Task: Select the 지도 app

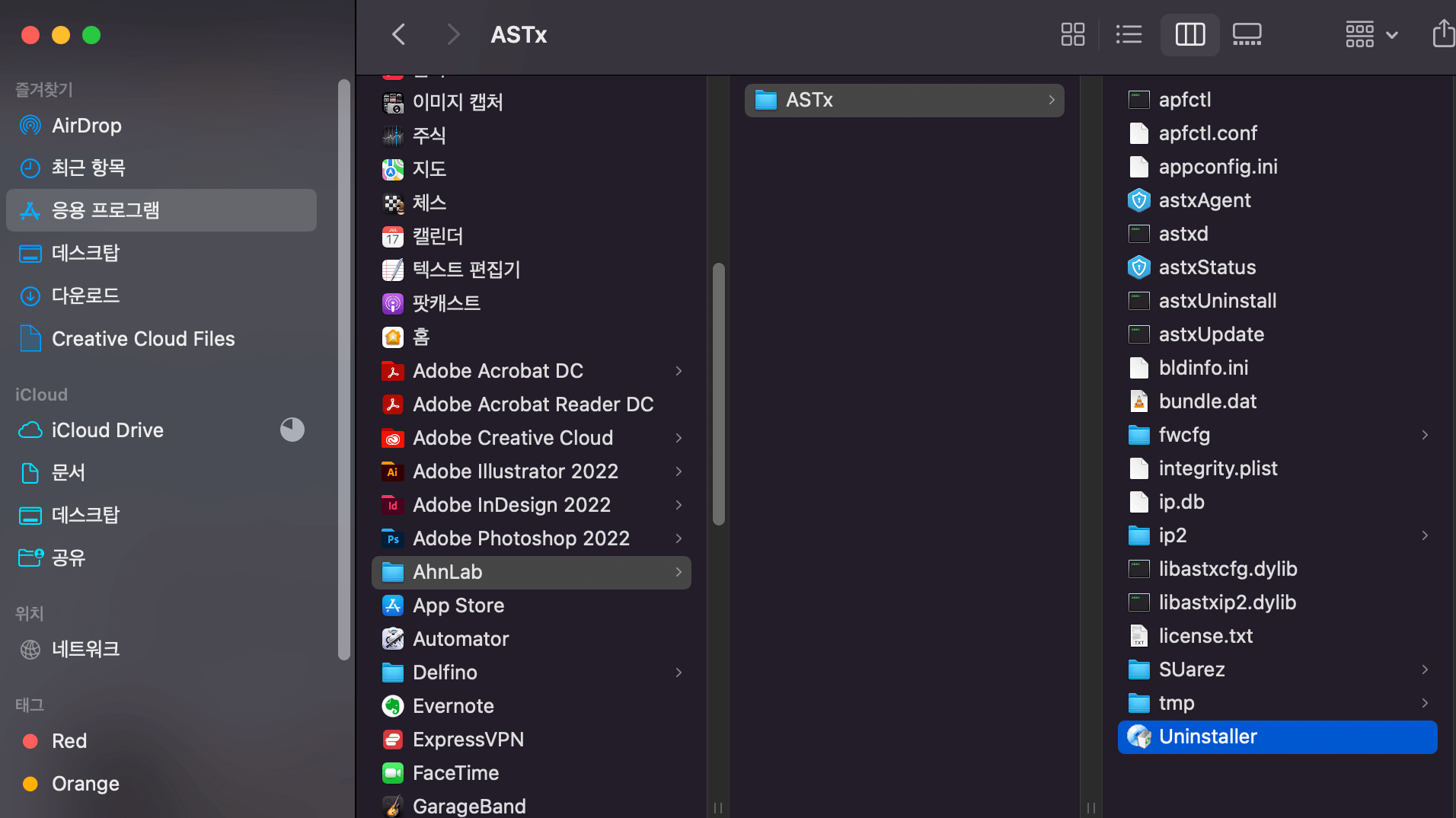Action: 532,169
